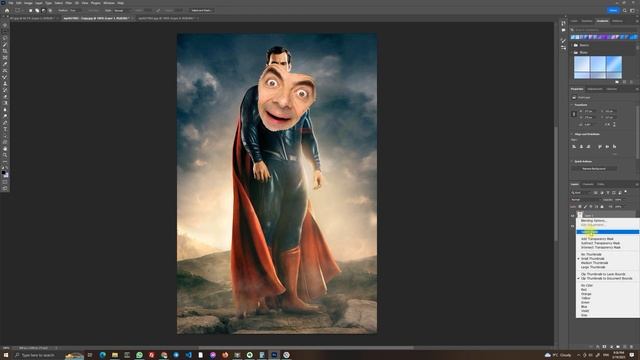Image resolution: width=640 pixels, height=360 pixels.
Task: Open the search icon beside Share
Action: [x=624, y=10]
